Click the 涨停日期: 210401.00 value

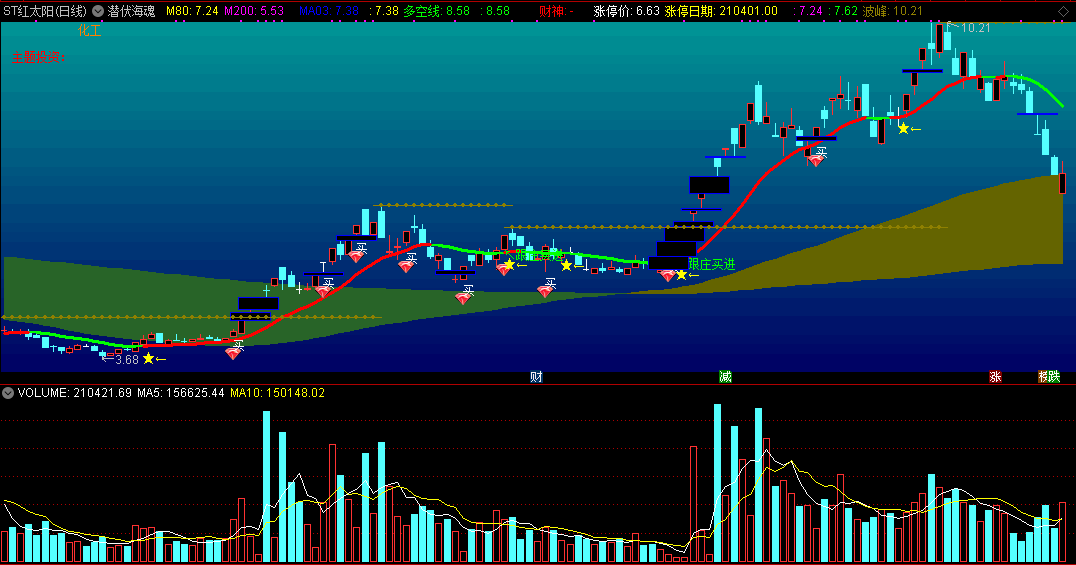721,11
